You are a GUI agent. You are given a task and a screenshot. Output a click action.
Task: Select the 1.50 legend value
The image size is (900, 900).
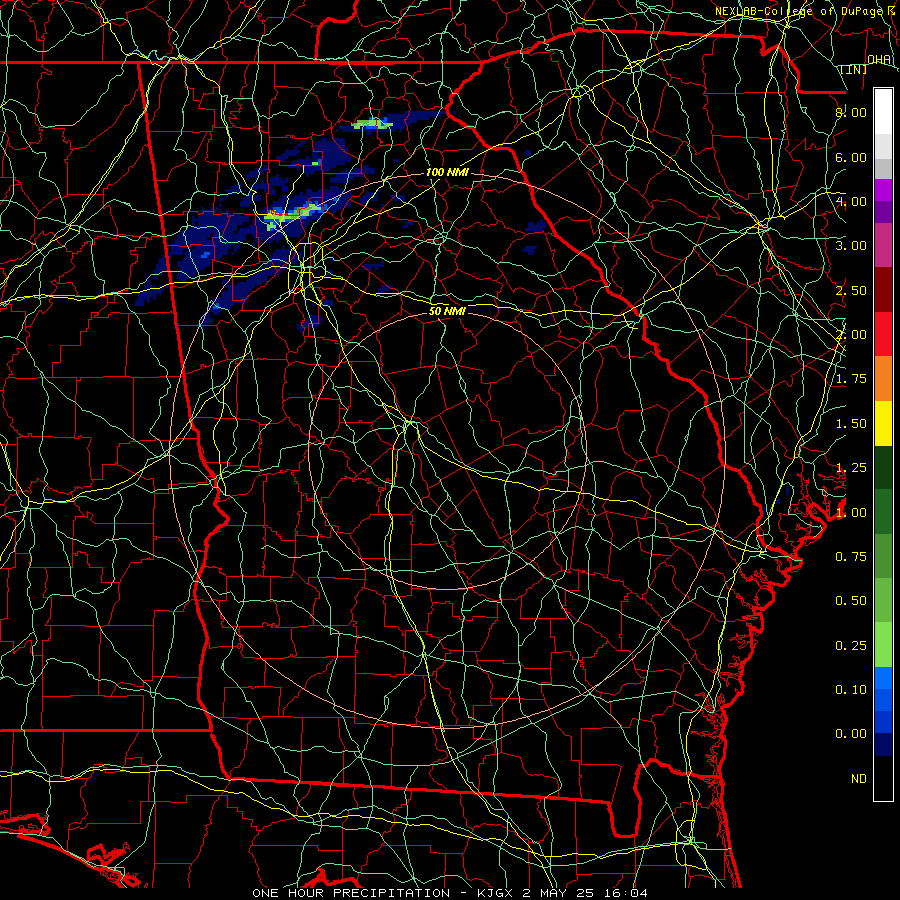click(851, 424)
